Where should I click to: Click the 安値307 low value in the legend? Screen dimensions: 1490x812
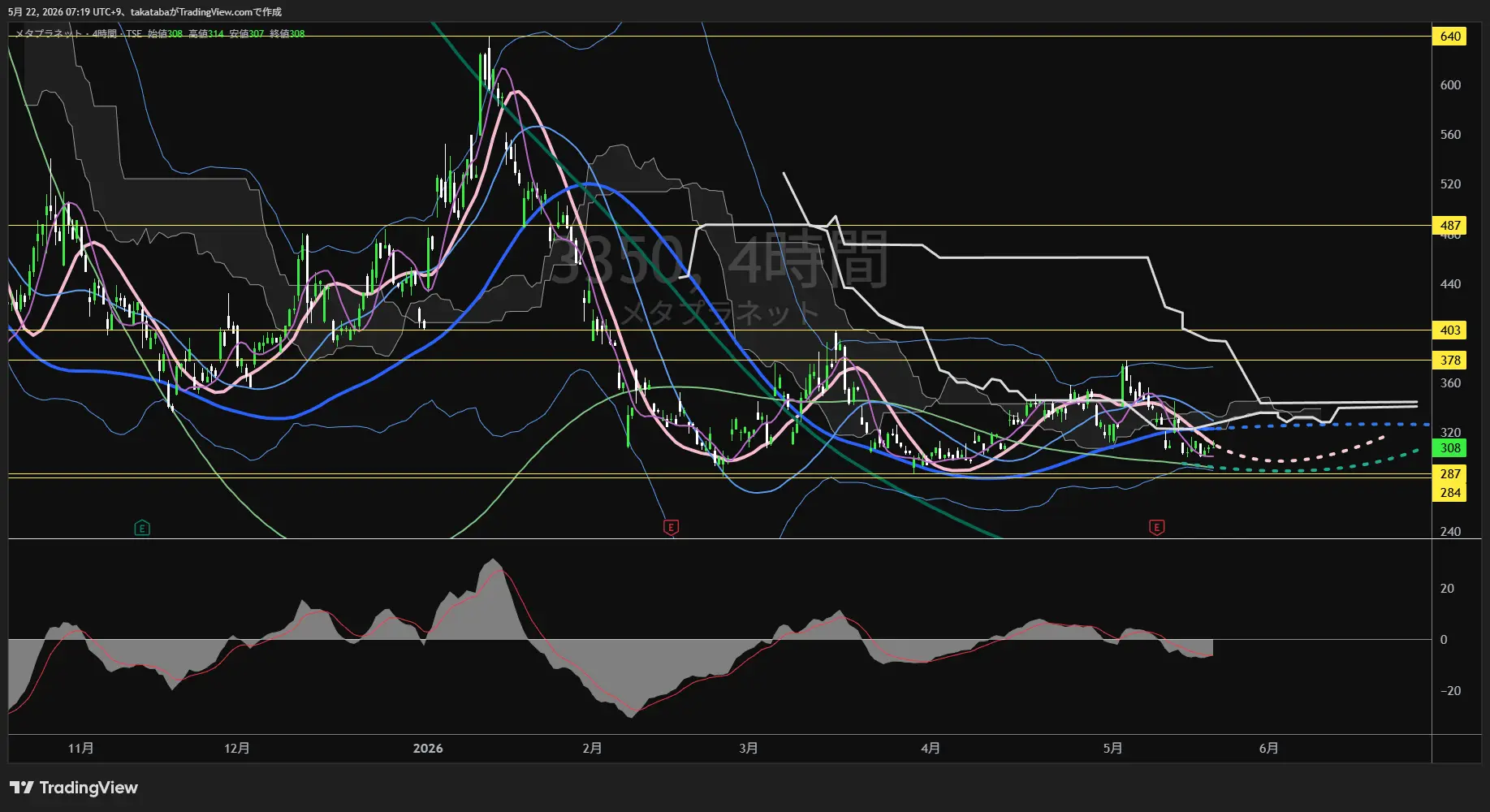tap(246, 34)
